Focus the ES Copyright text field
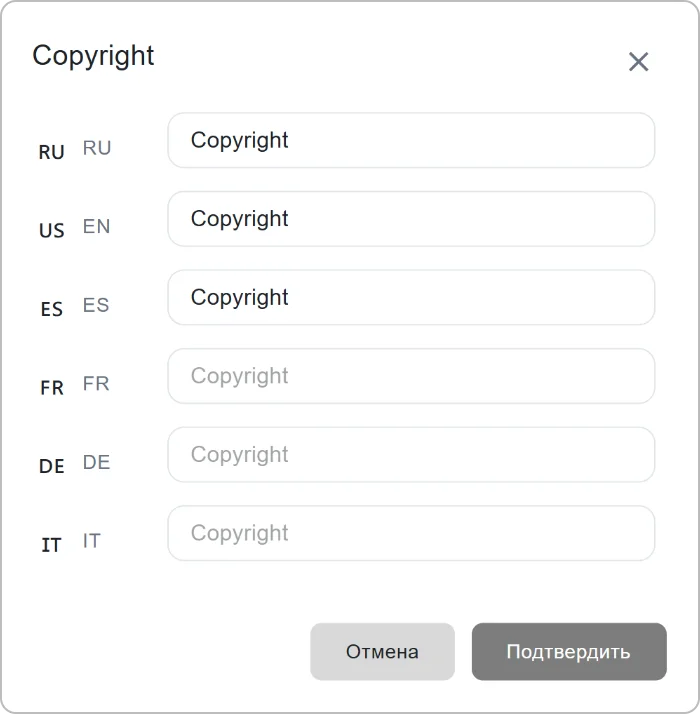This screenshot has width=700, height=714. pos(411,297)
